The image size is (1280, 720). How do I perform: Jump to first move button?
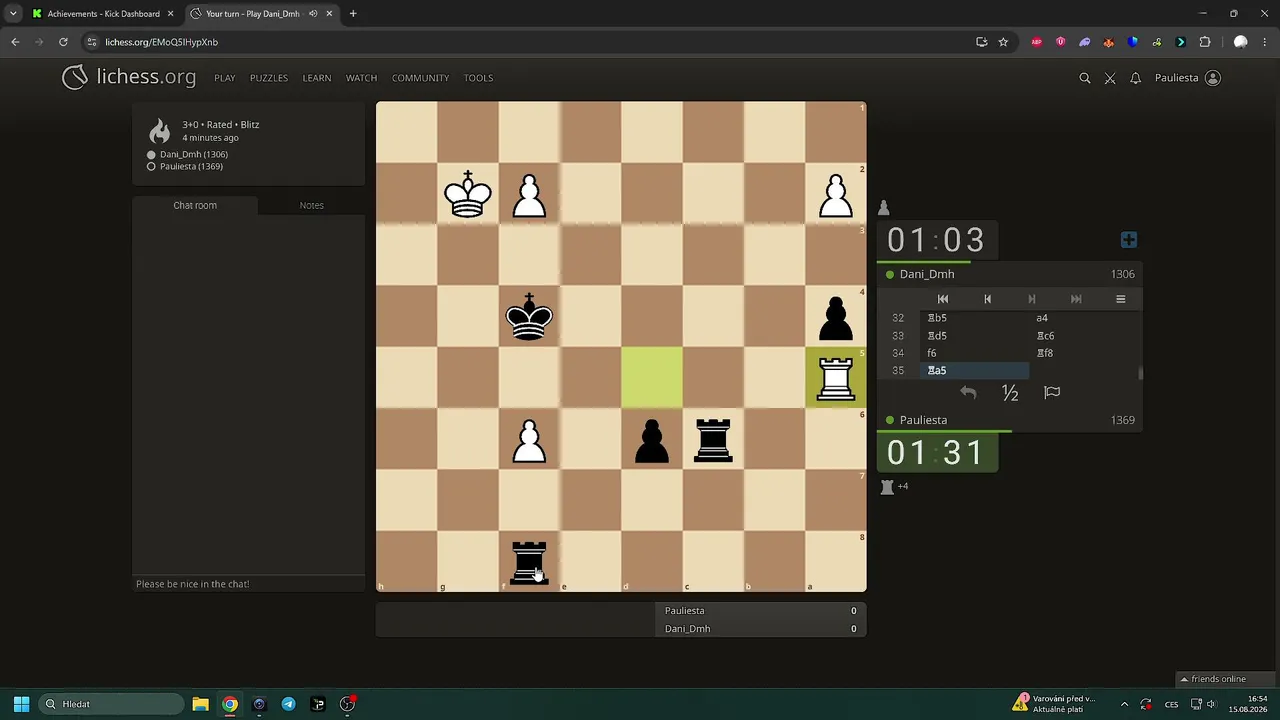point(942,299)
